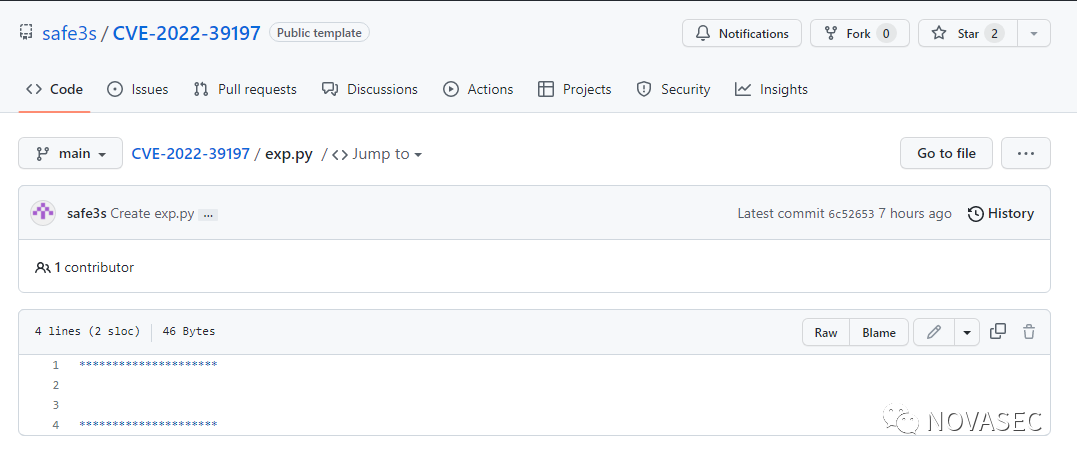This screenshot has width=1077, height=465.
Task: Delete the file with trash icon
Action: (x=1029, y=332)
